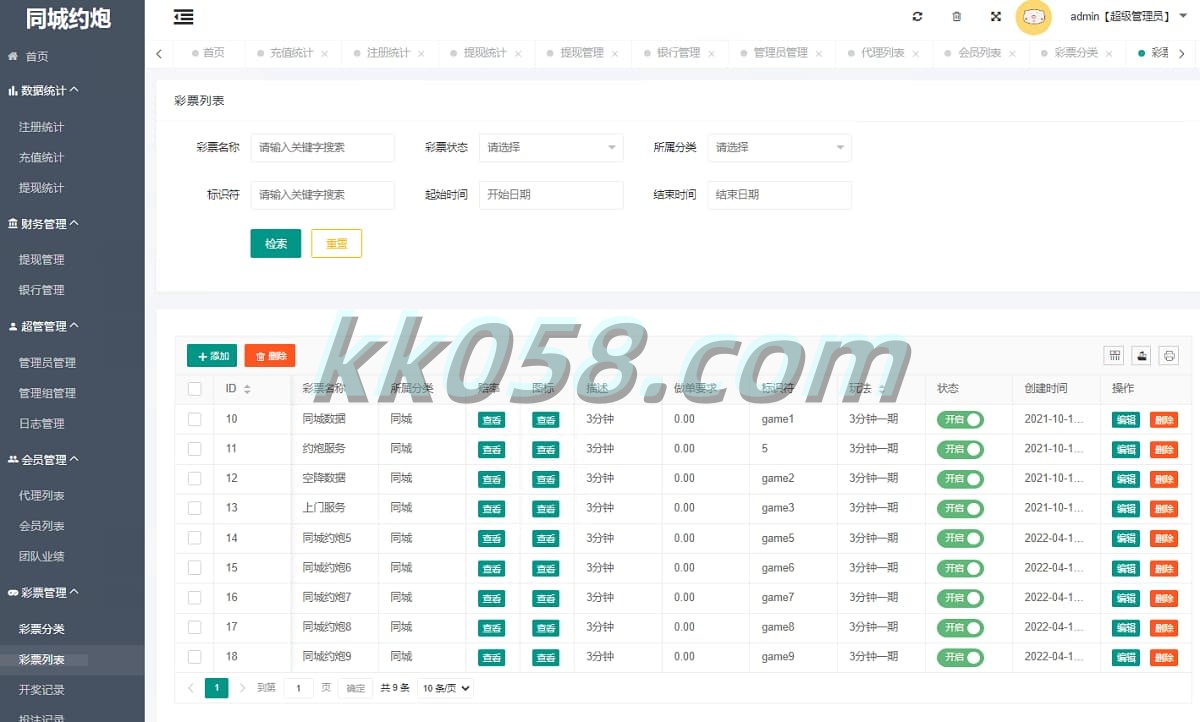Open the 所属分类 dropdown

[x=779, y=147]
